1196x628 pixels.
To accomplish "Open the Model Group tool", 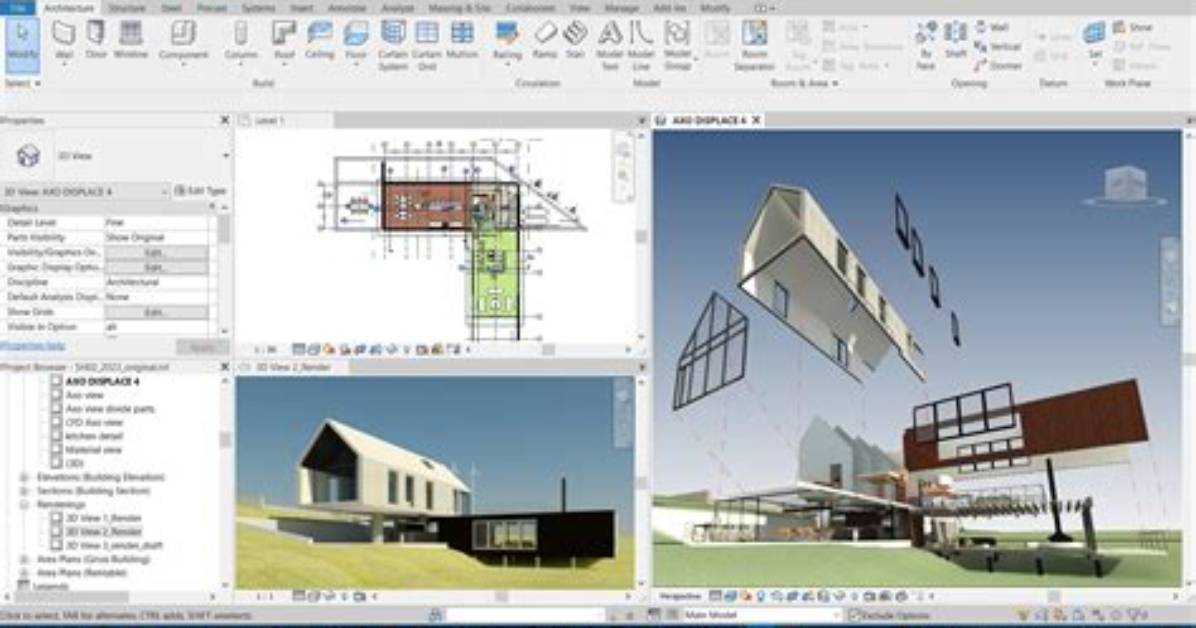I will 677,46.
